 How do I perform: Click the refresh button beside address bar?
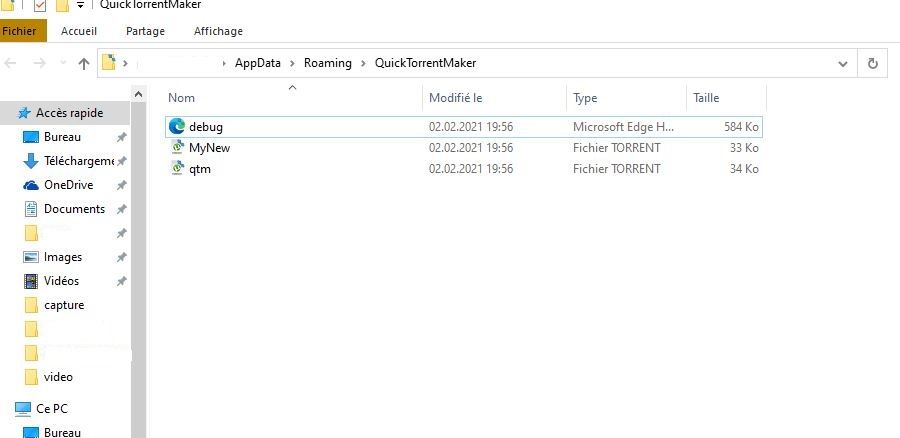coord(872,63)
